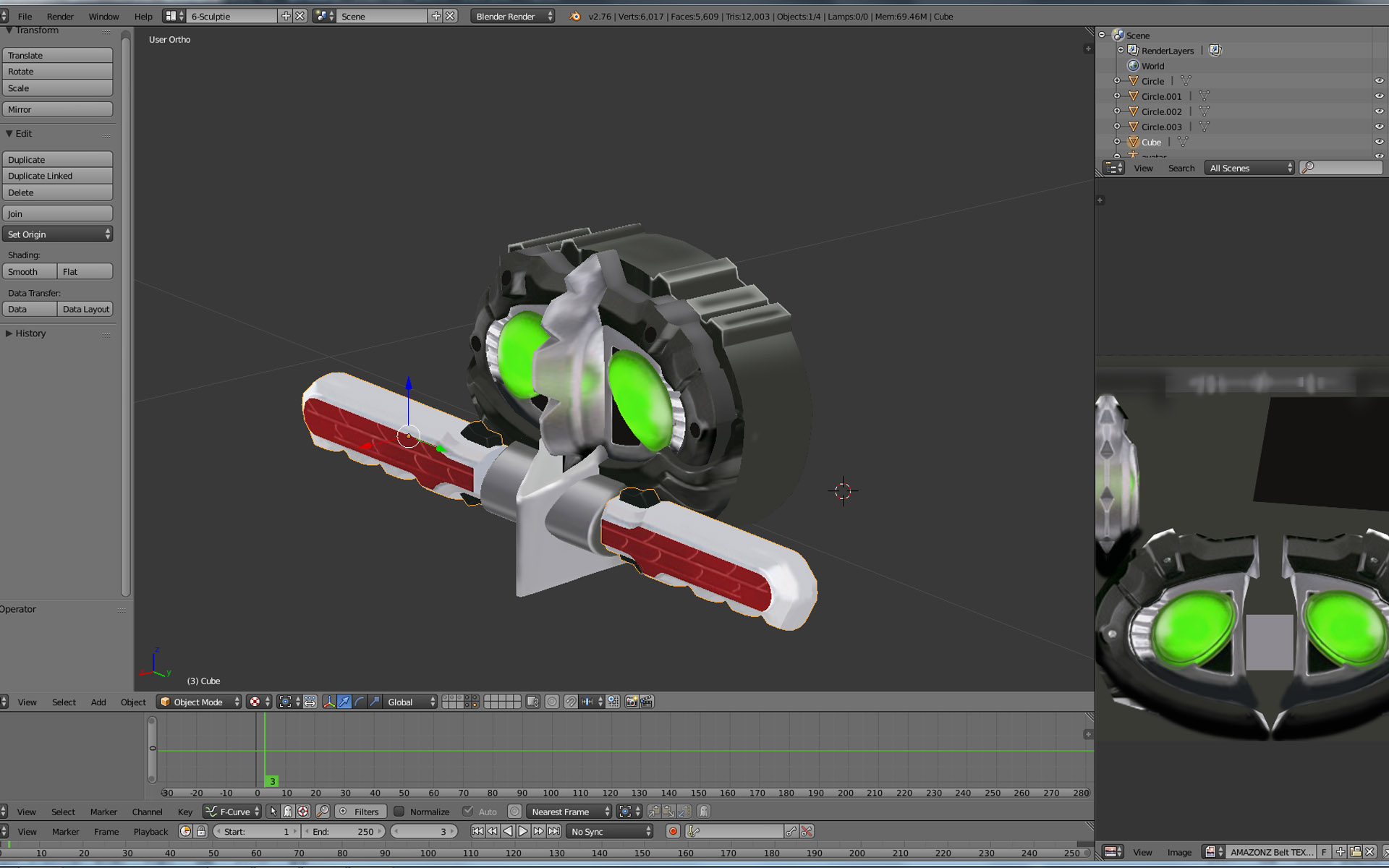This screenshot has height=868, width=1389.
Task: Click the OpenGL render image camera icon
Action: (x=632, y=702)
